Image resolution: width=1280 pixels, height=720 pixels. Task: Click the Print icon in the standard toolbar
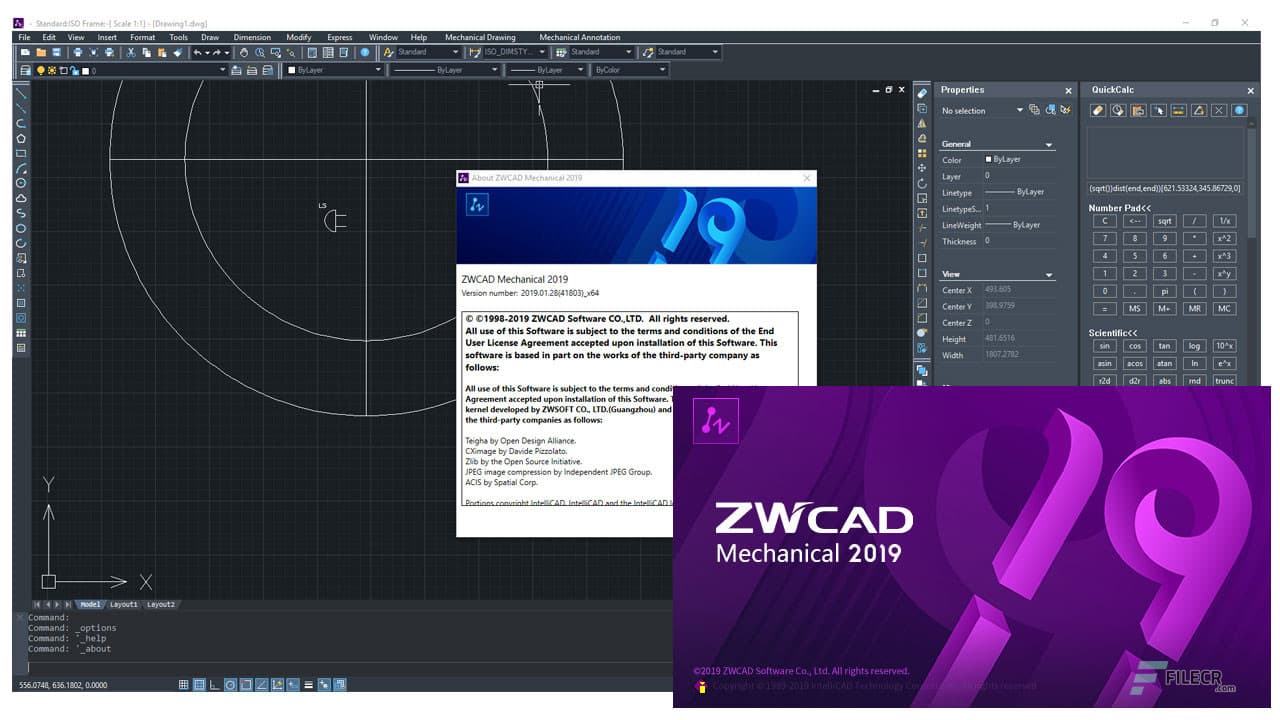(77, 52)
